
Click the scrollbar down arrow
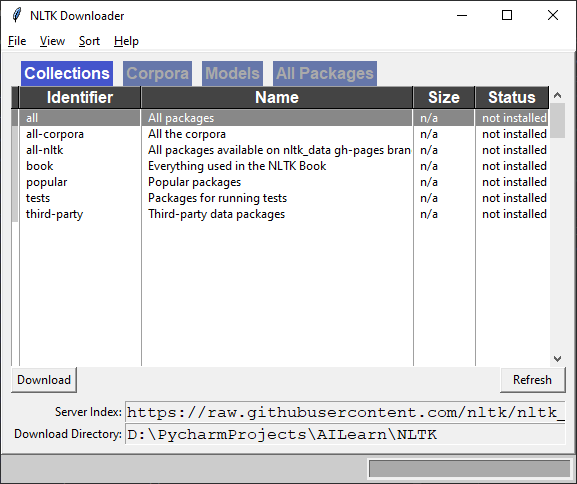(557, 358)
